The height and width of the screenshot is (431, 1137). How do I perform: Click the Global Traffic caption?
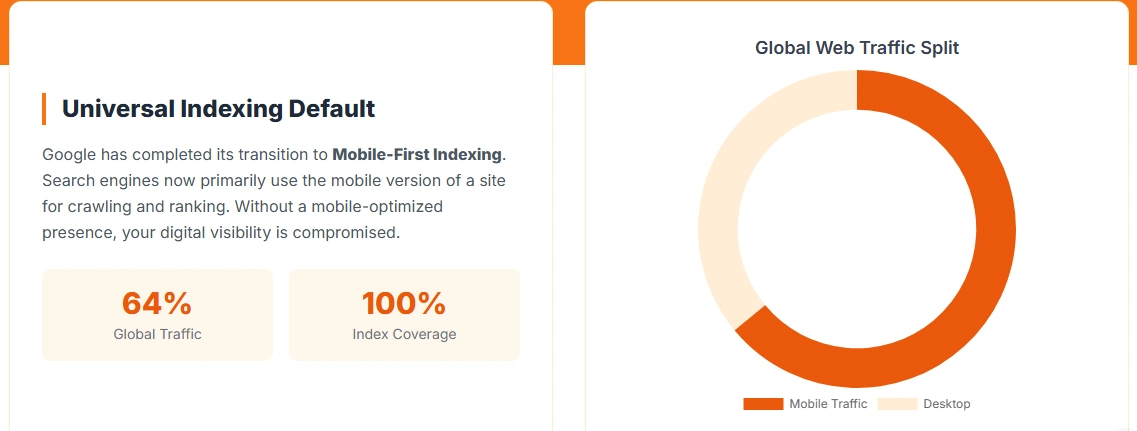157,334
